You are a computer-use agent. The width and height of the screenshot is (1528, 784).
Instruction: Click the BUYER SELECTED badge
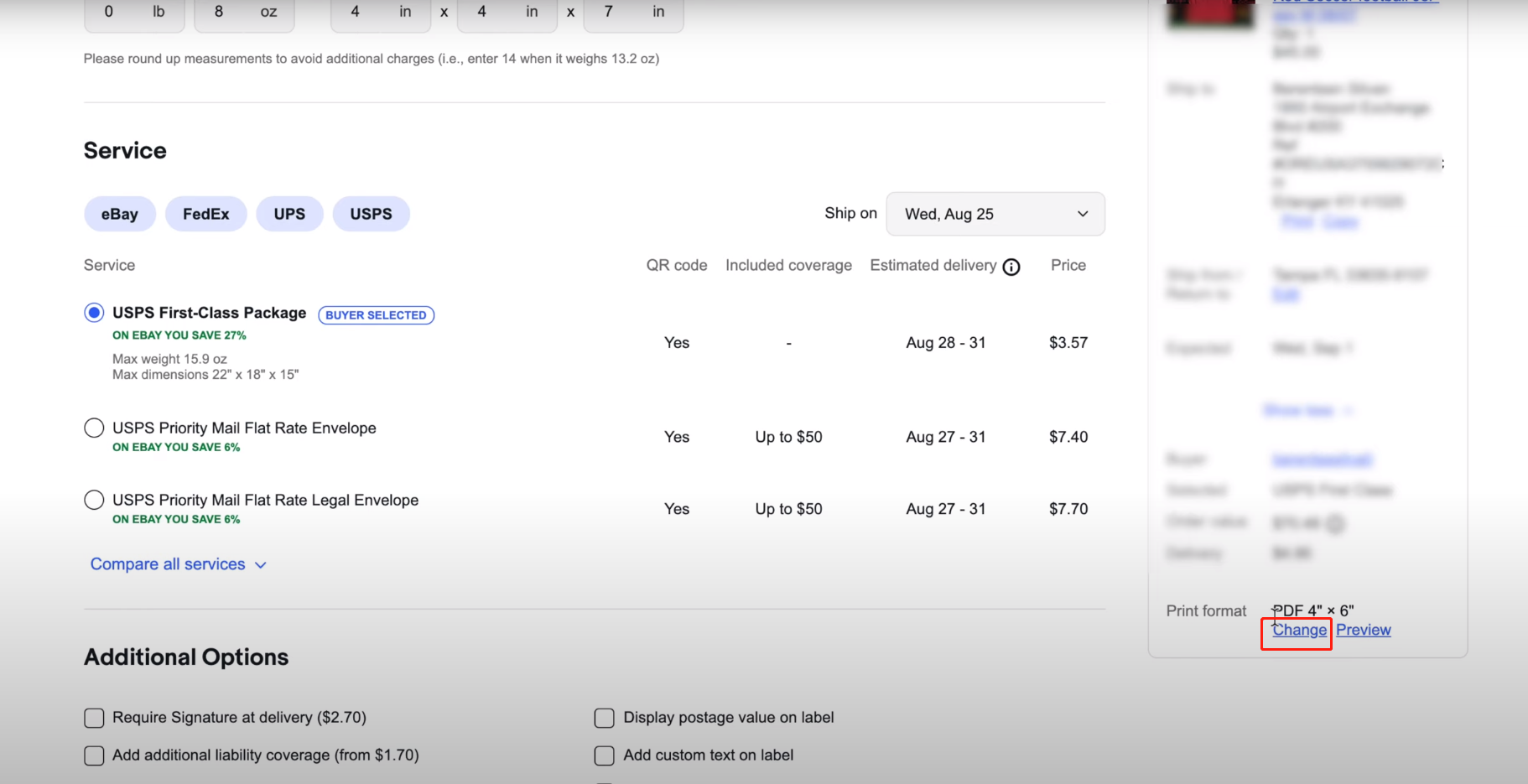coord(377,315)
